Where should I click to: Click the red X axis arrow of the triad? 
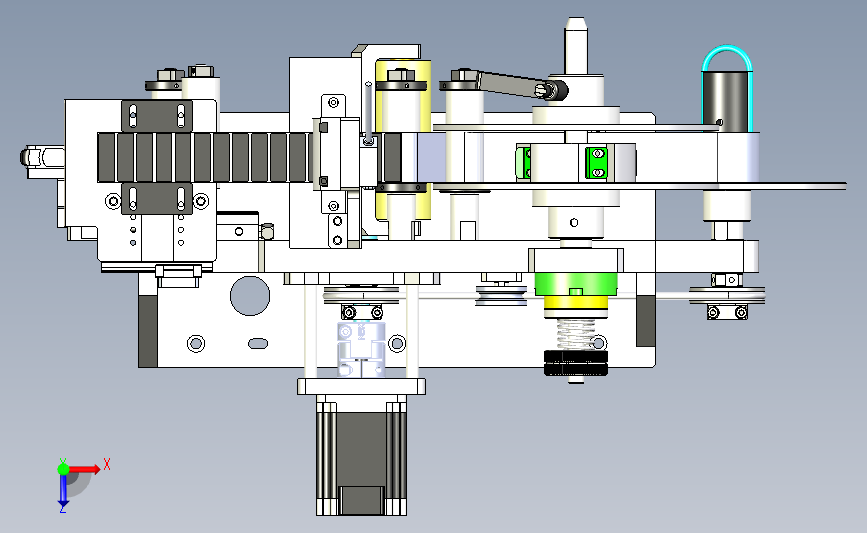(85, 470)
